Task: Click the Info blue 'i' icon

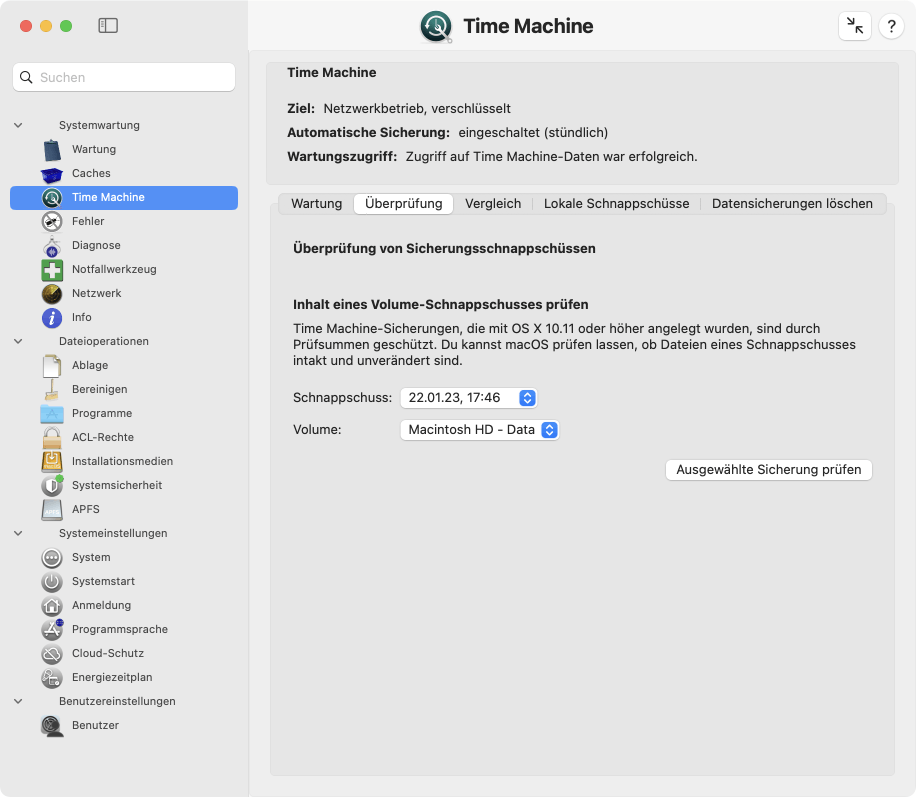Action: coord(52,317)
